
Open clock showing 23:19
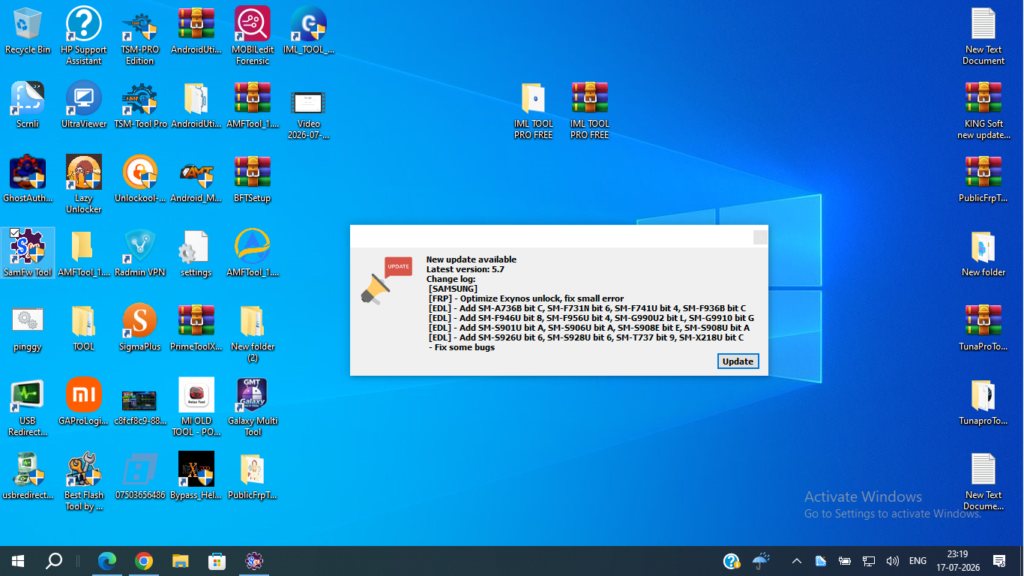(x=957, y=561)
